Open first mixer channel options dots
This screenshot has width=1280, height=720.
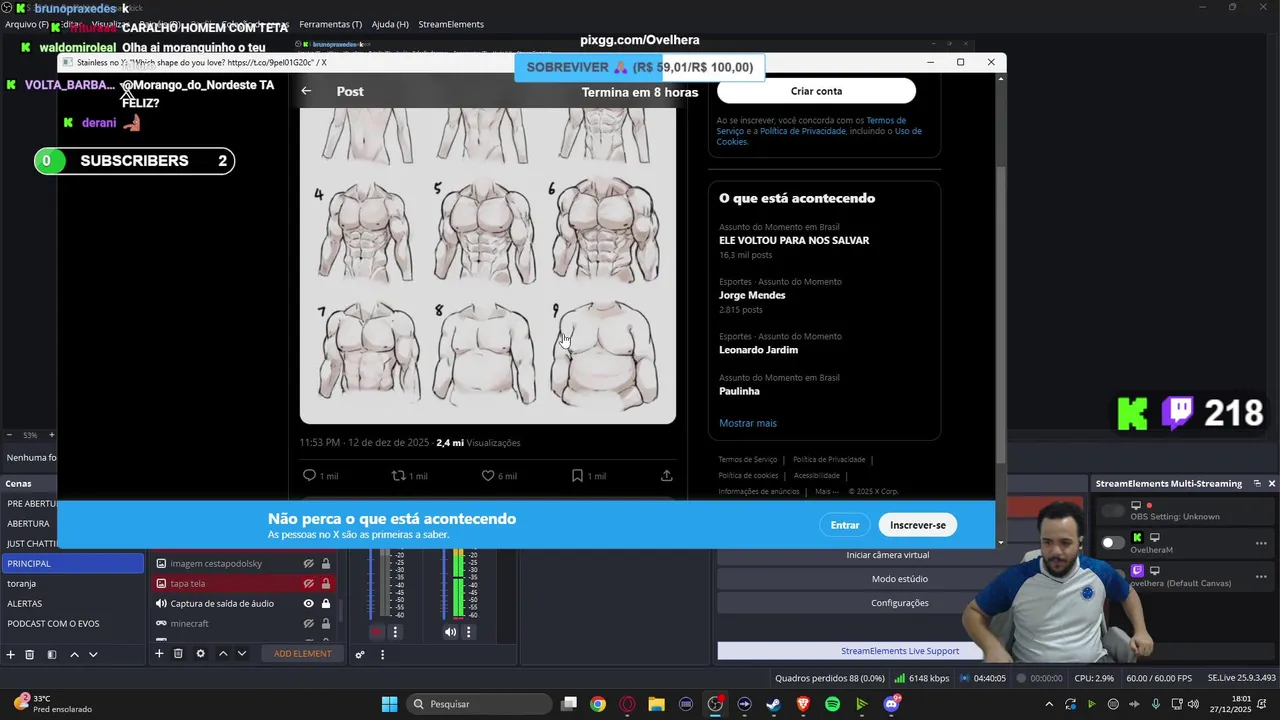[x=395, y=632]
